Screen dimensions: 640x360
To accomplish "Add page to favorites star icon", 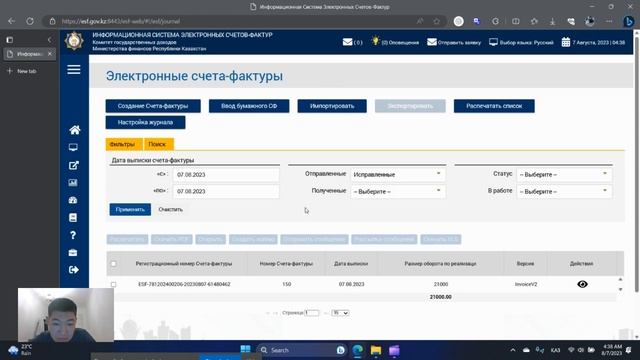I will point(437,21).
